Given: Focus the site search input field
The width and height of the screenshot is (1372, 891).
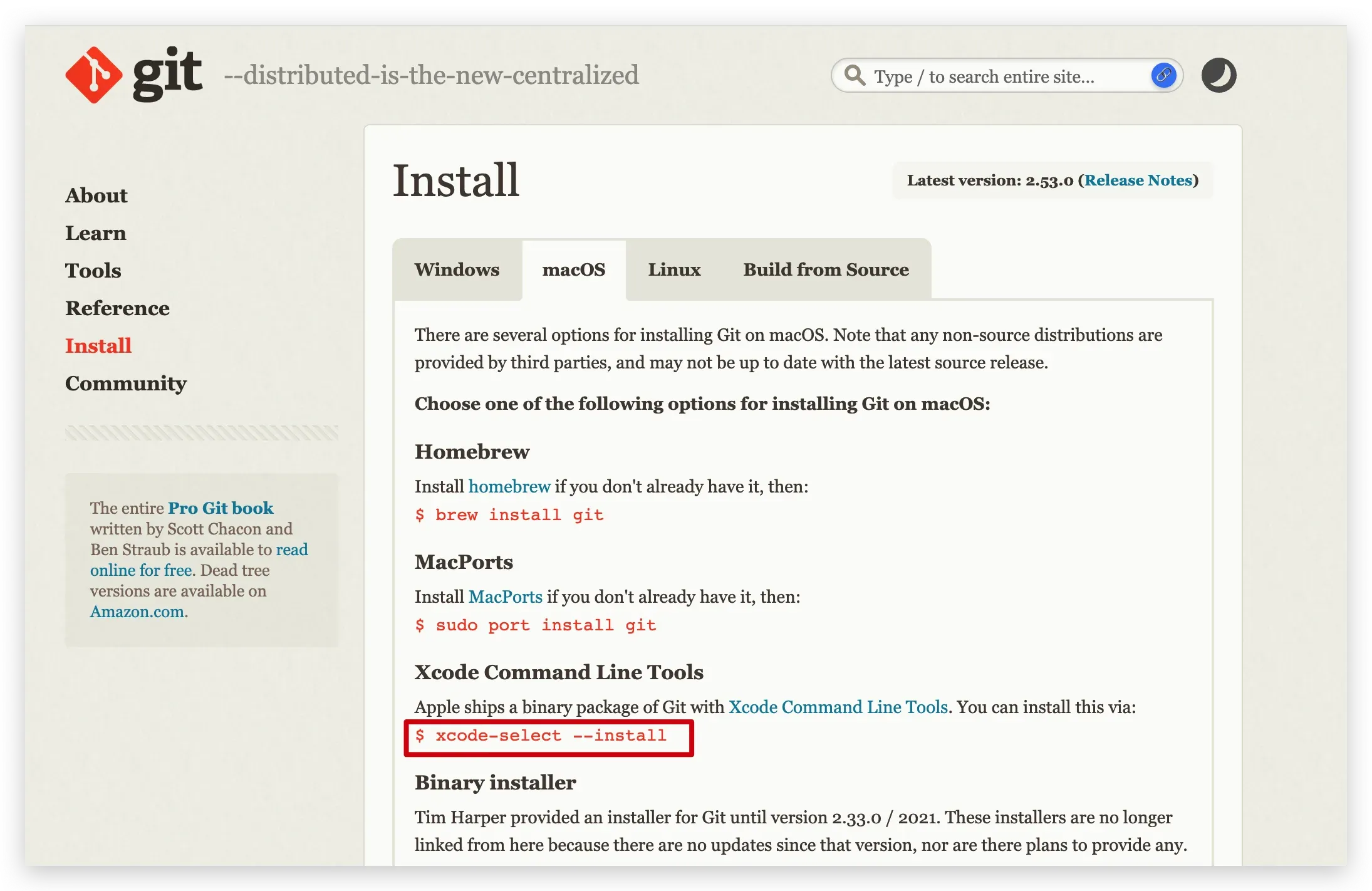Looking at the screenshot, I should point(1007,76).
